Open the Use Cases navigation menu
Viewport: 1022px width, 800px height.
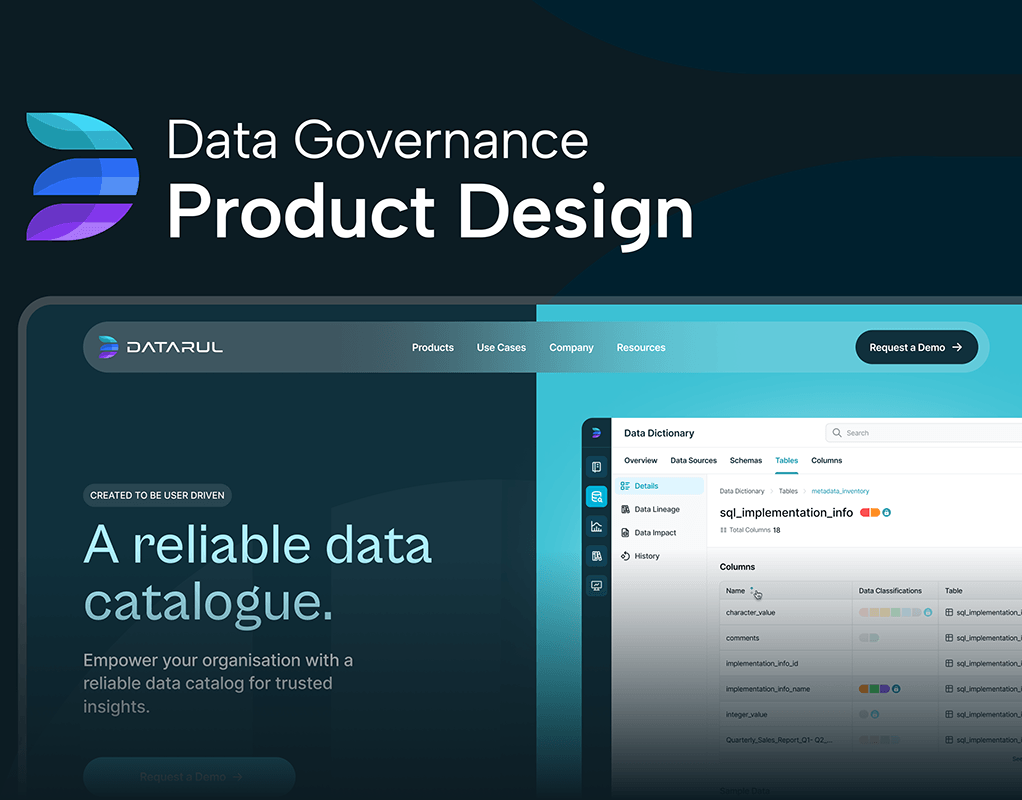click(501, 348)
